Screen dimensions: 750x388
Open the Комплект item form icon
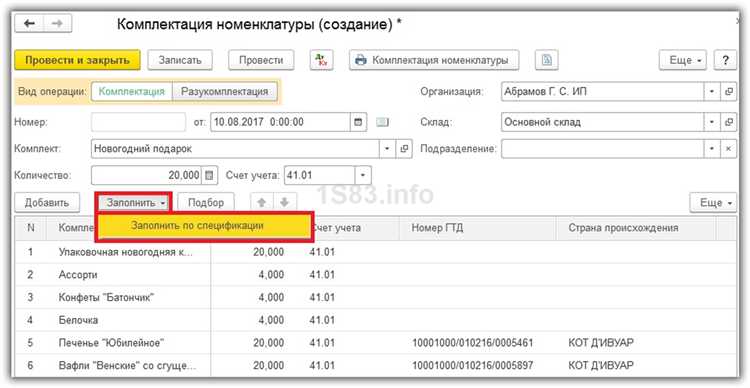[404, 149]
